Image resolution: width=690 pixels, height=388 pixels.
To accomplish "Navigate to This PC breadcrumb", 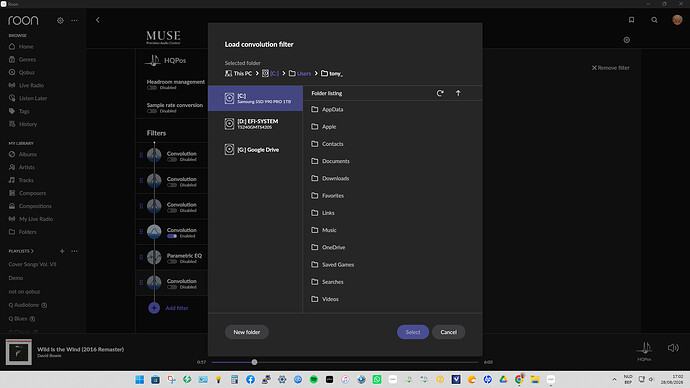I will tap(239, 73).
